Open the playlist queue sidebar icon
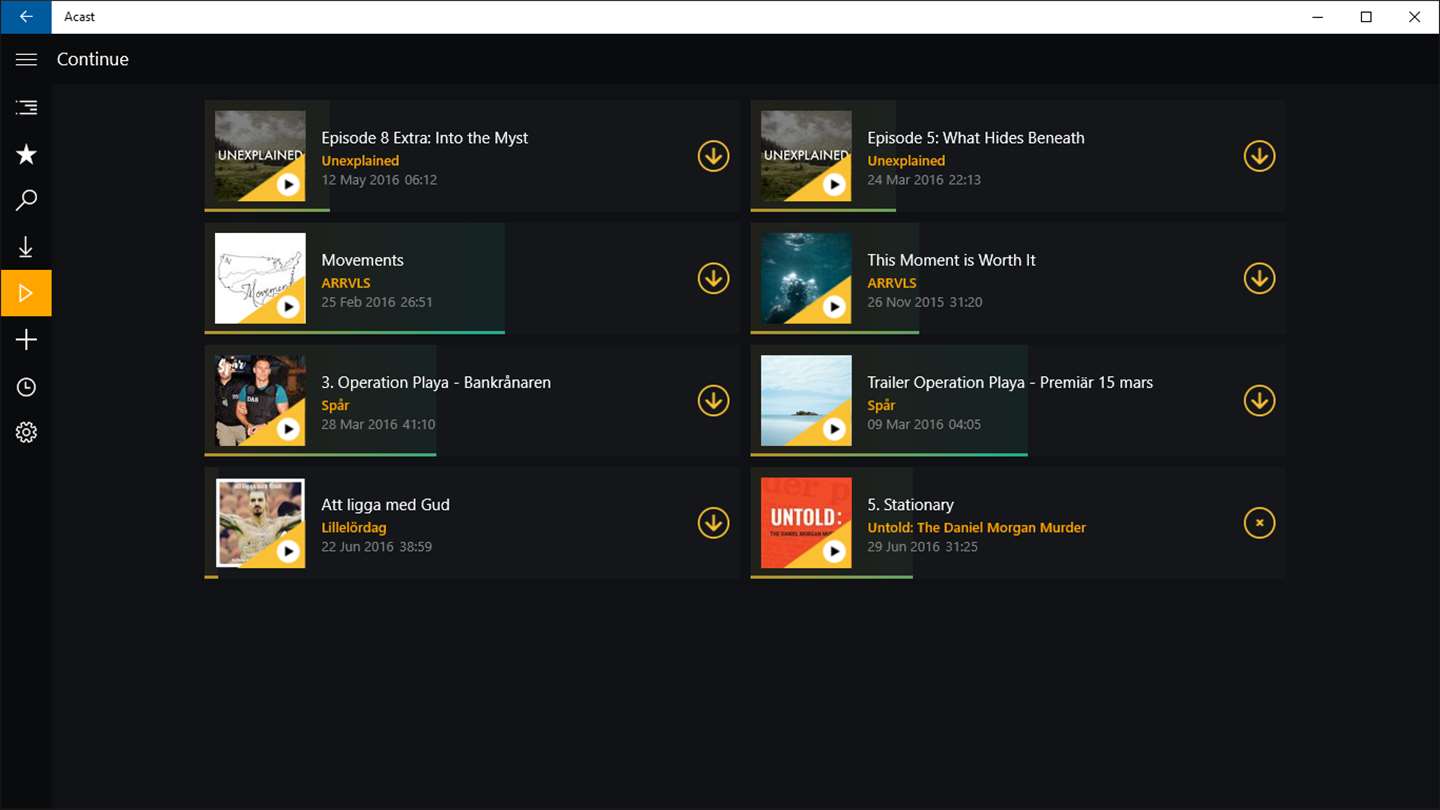 [x=26, y=107]
